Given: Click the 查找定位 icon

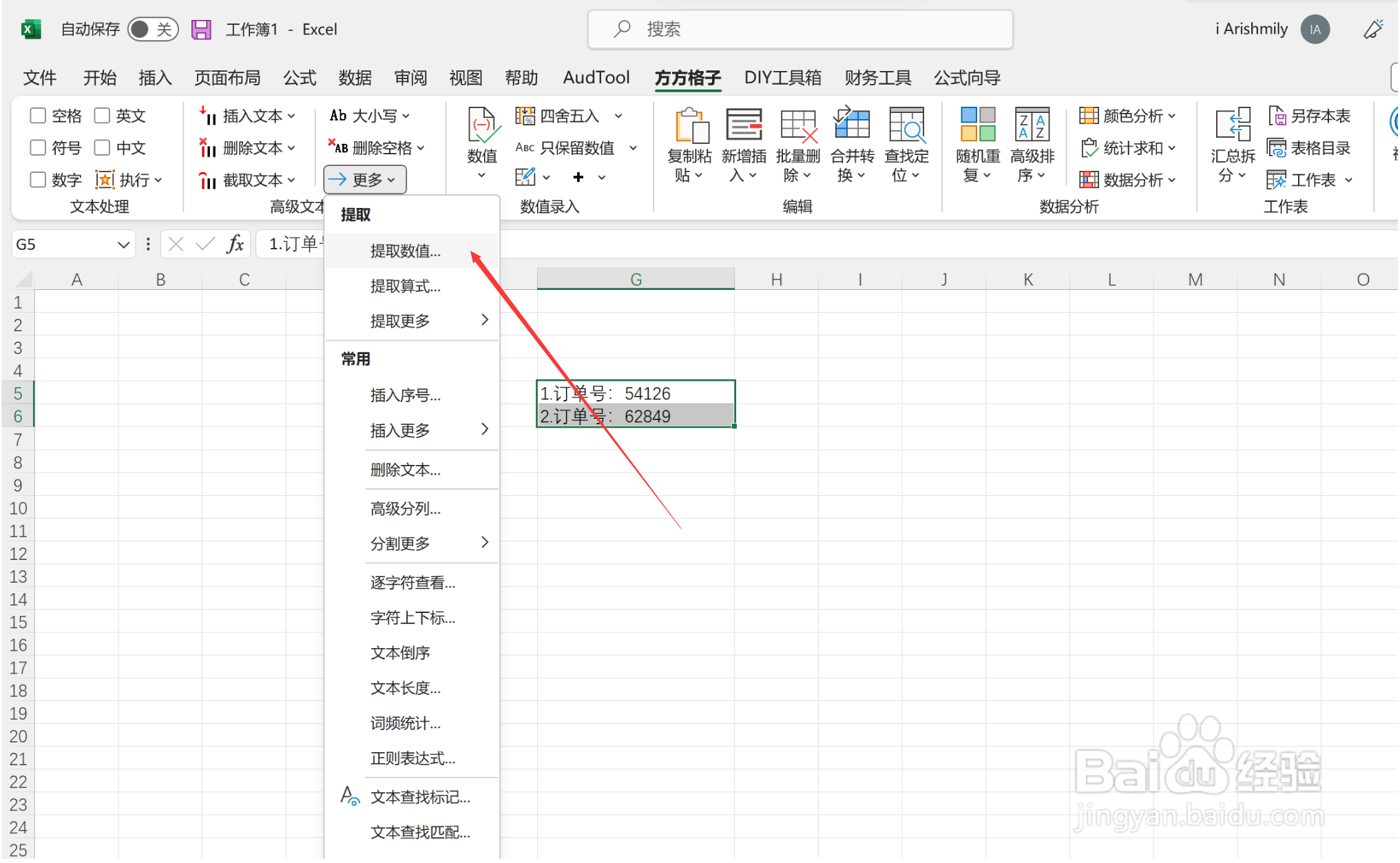Looking at the screenshot, I should pyautogui.click(x=907, y=125).
